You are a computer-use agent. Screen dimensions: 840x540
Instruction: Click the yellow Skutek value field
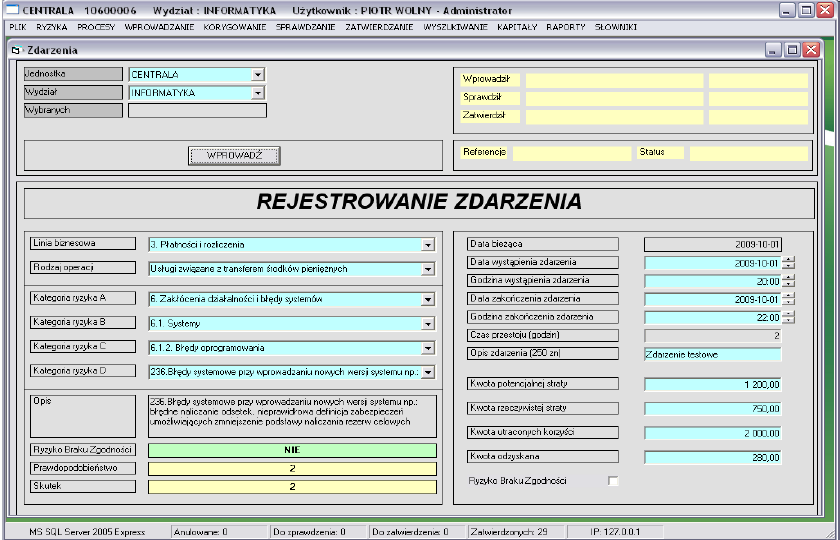[x=292, y=487]
